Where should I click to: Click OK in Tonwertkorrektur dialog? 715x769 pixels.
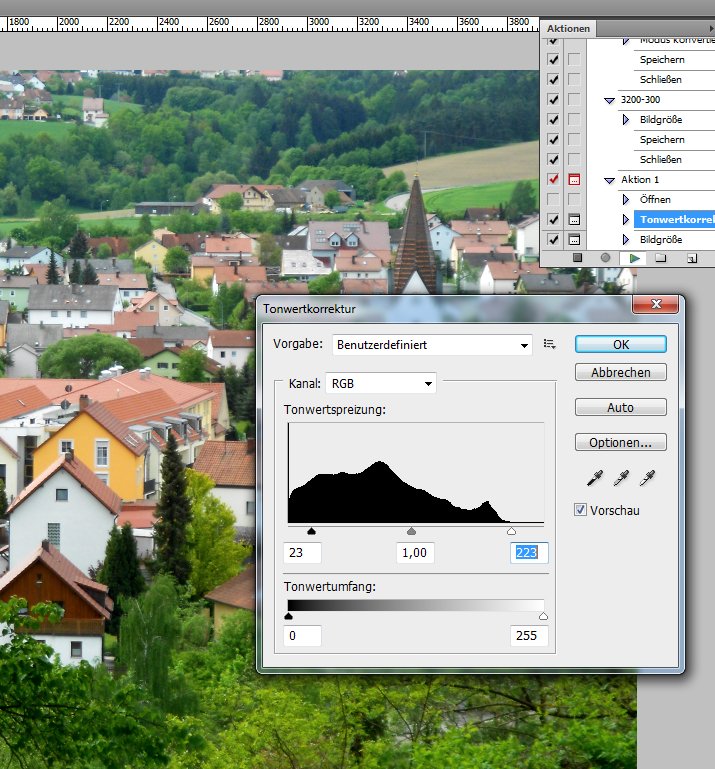click(621, 344)
